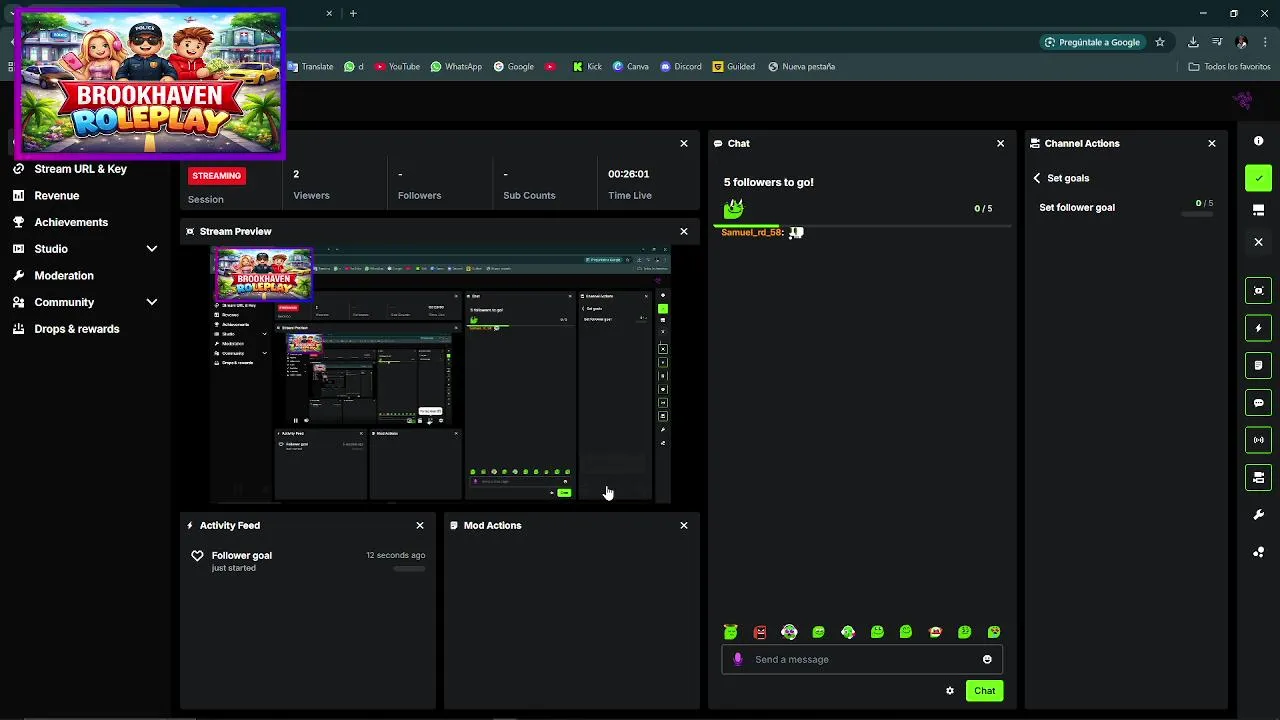Viewport: 1280px width, 720px height.
Task: Open Drops & rewards in sidebar
Action: tap(76, 329)
